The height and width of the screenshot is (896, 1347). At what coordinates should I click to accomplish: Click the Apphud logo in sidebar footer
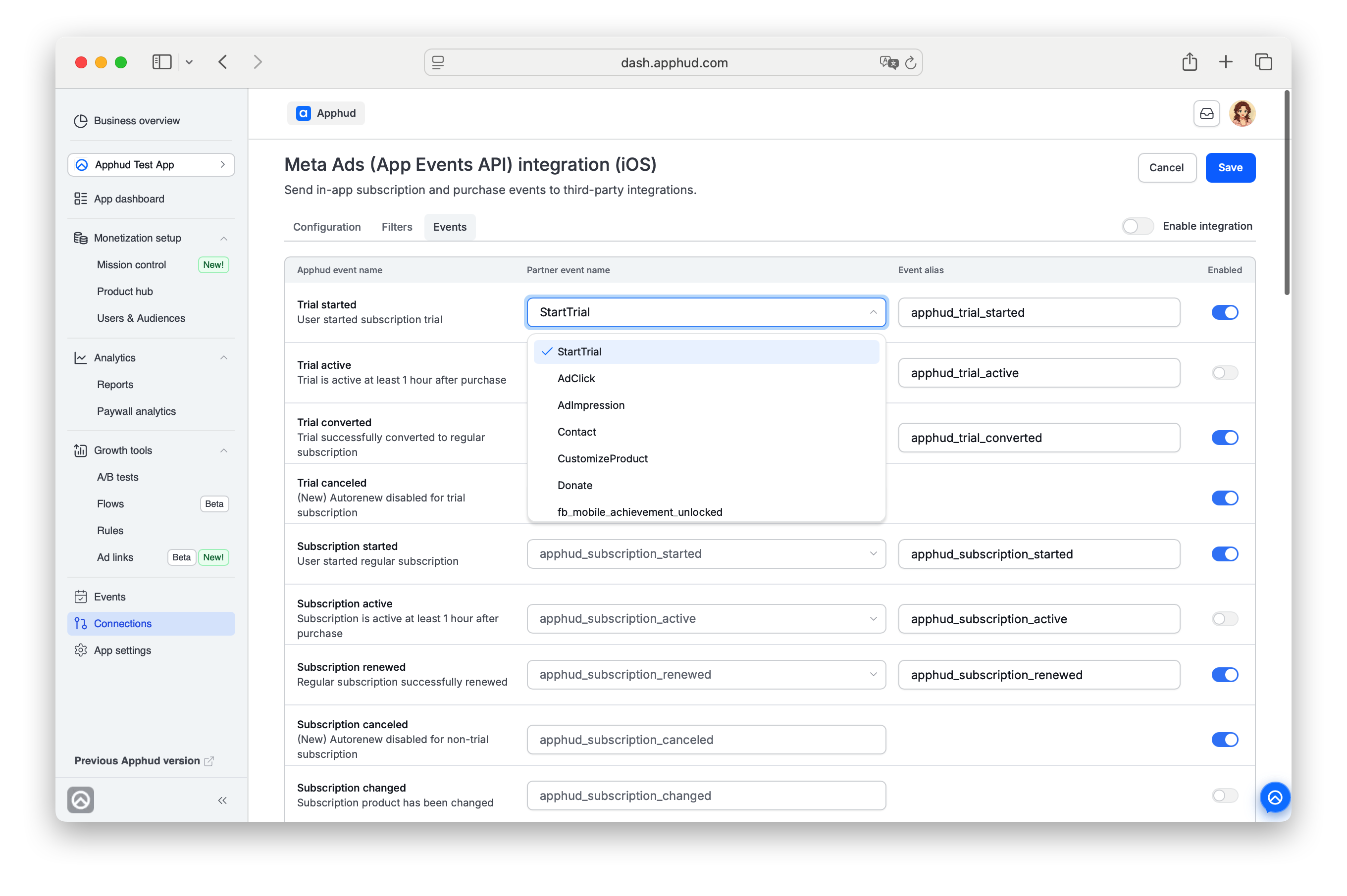click(81, 799)
